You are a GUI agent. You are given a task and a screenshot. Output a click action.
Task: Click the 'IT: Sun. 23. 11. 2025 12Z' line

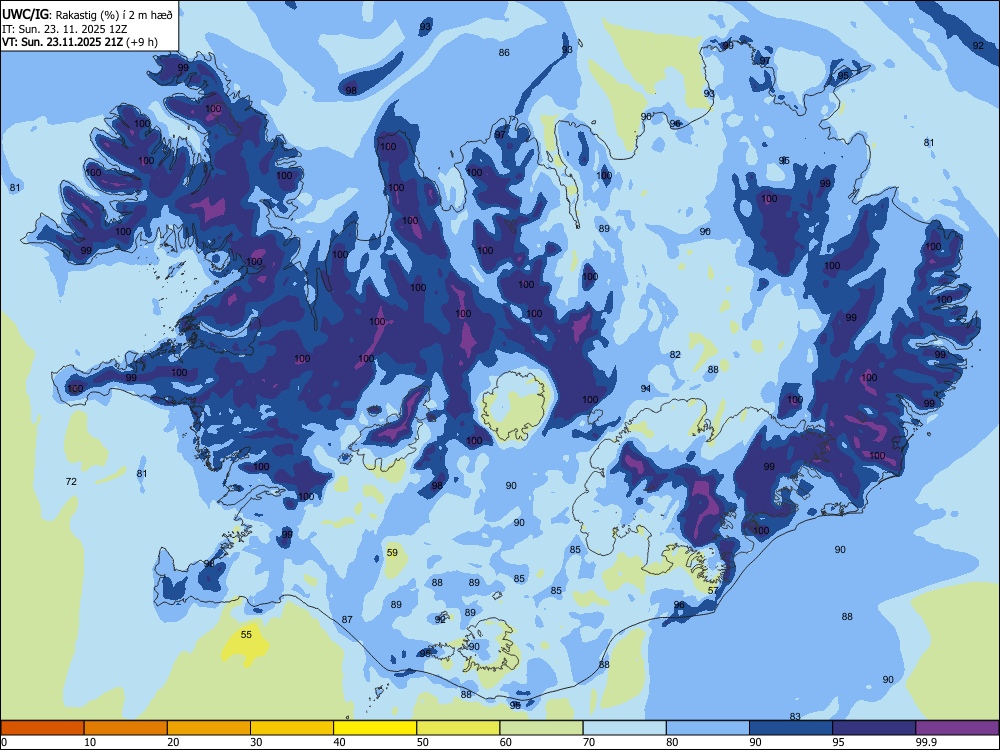(64, 29)
